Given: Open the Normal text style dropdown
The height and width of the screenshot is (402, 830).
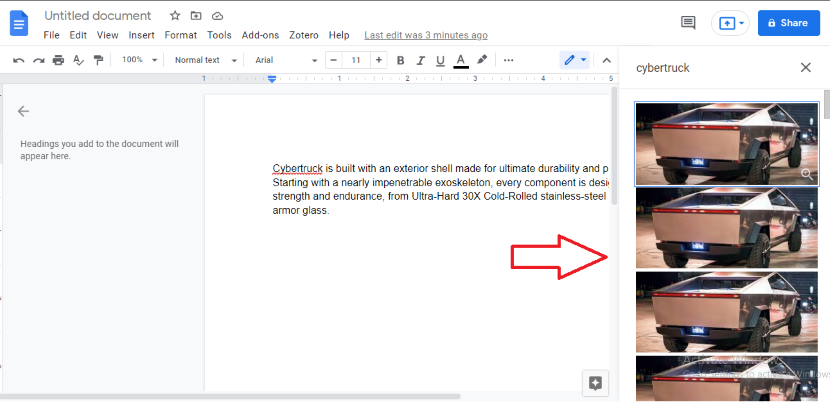Looking at the screenshot, I should [x=206, y=60].
